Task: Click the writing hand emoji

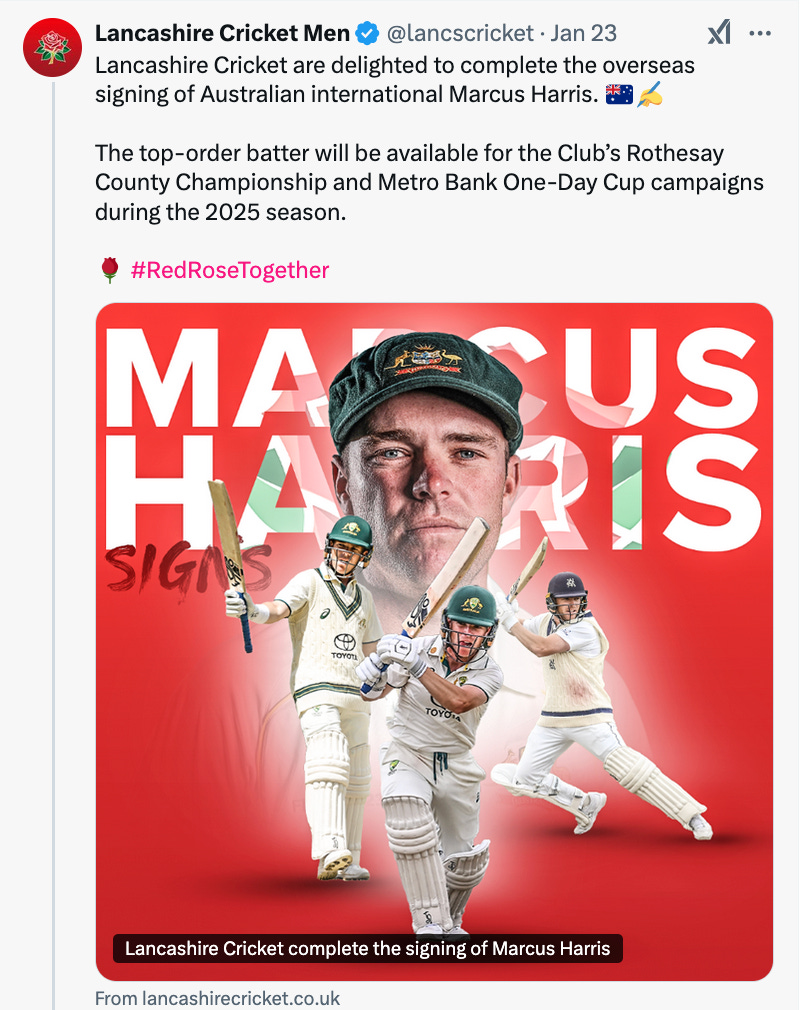Action: click(x=649, y=95)
